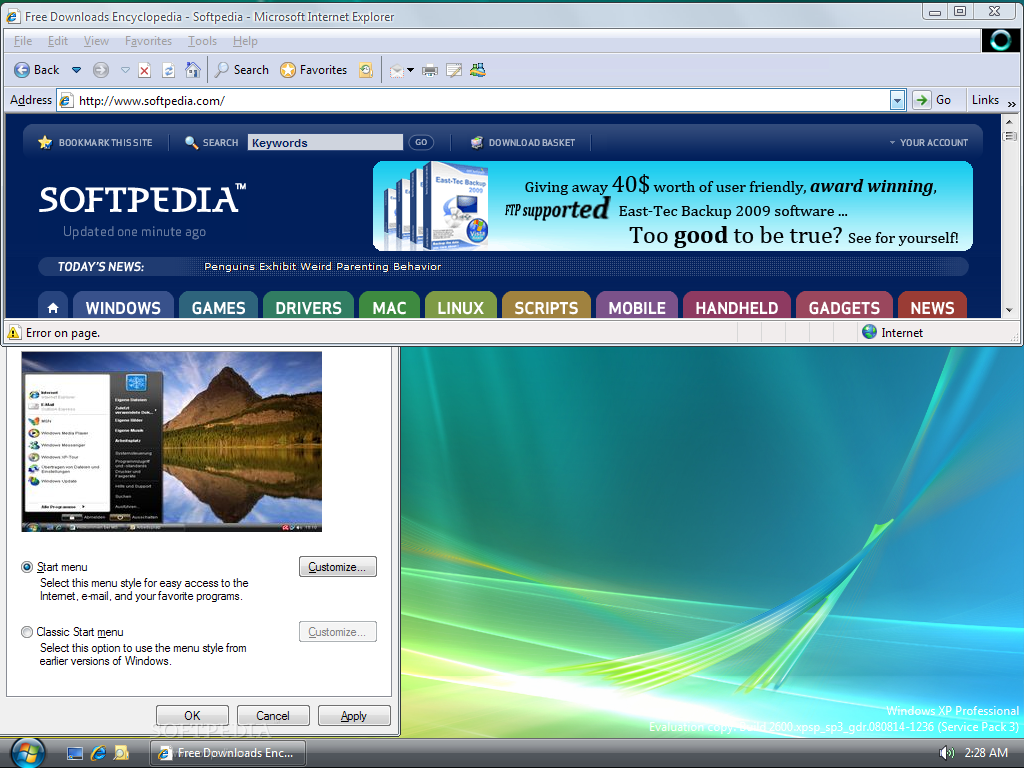Switch to the HANDHELD tab
Image resolution: width=1024 pixels, height=768 pixels.
click(x=737, y=308)
